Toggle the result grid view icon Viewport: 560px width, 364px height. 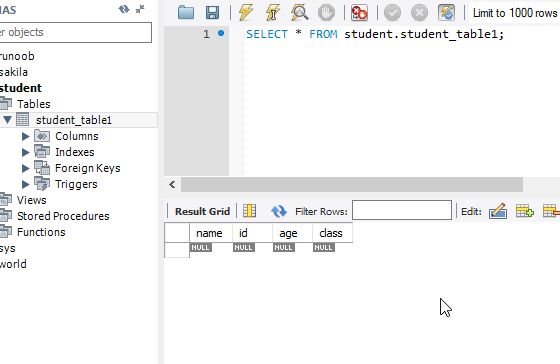pyautogui.click(x=250, y=211)
